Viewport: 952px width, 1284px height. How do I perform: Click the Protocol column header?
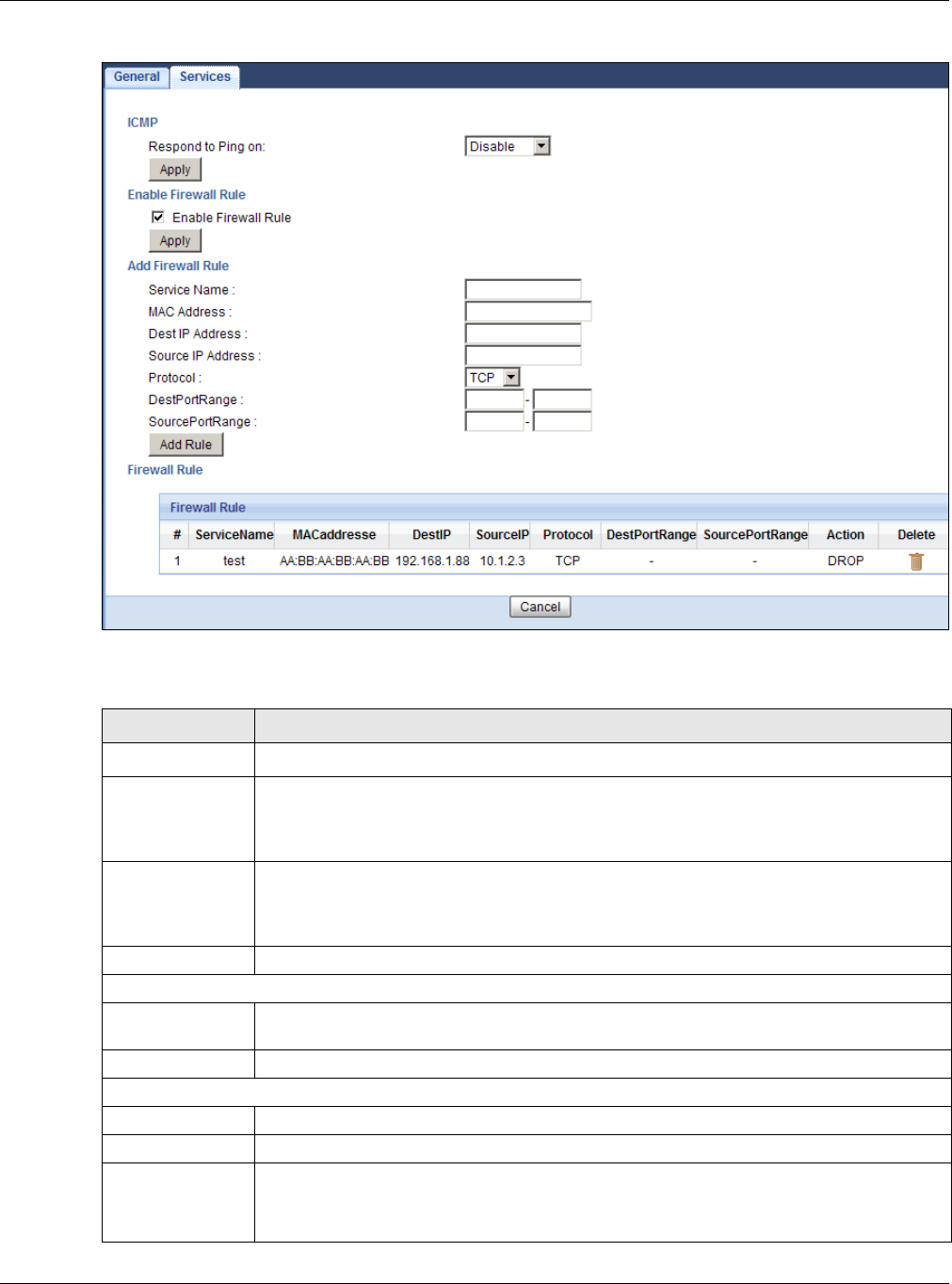(x=568, y=535)
